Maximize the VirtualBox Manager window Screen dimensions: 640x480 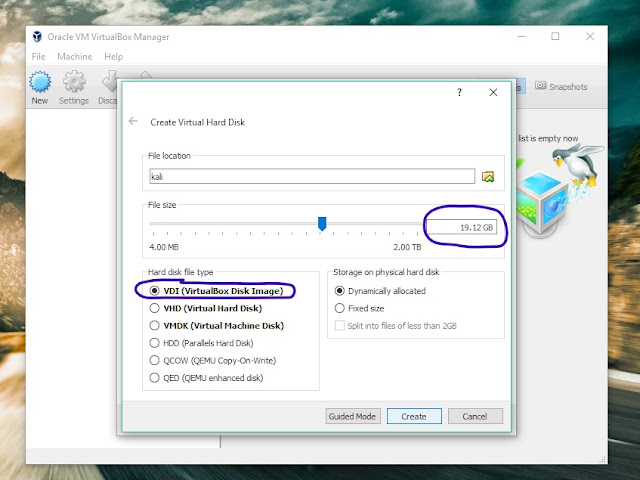[x=555, y=36]
